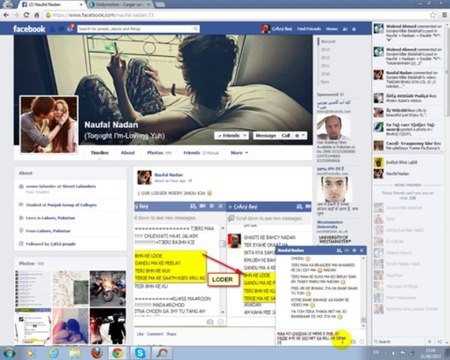
Task: Add friends to Naufal Nadan chat icon
Action: (339, 250)
